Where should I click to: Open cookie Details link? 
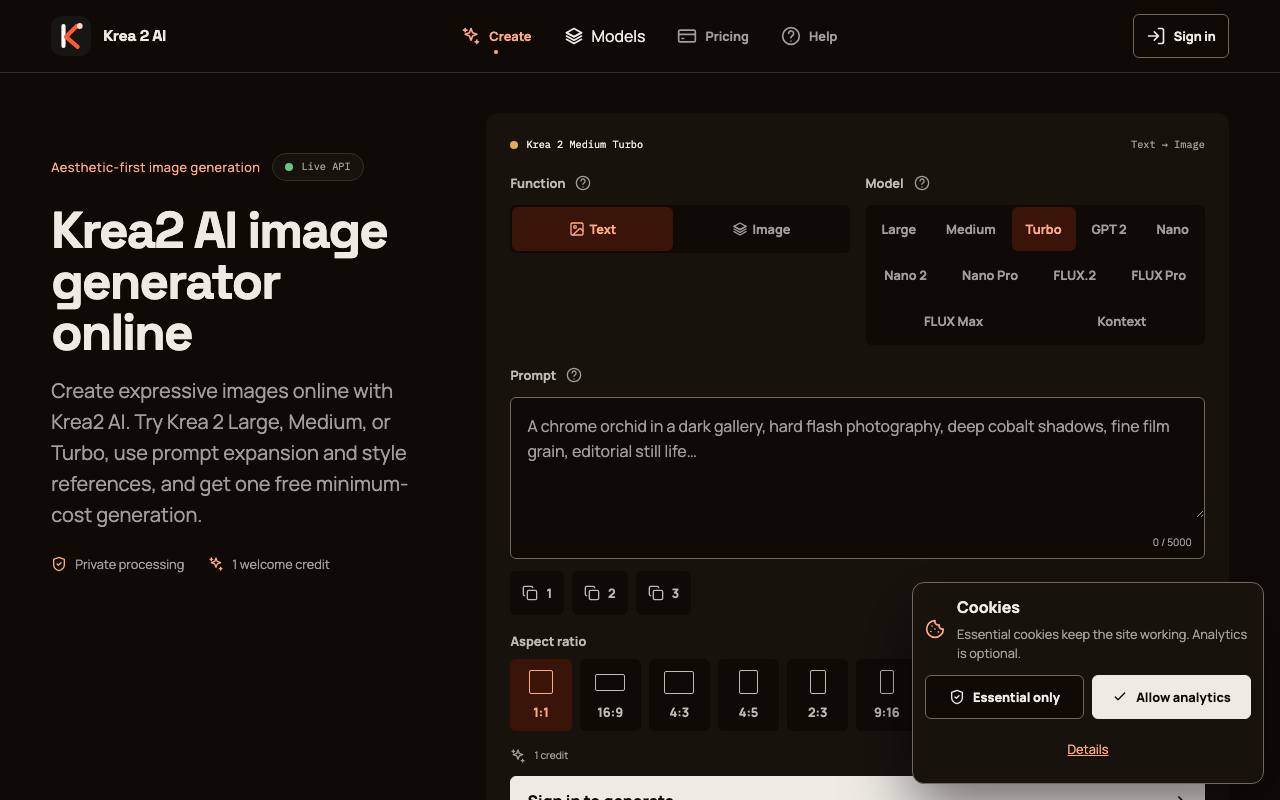click(x=1088, y=749)
